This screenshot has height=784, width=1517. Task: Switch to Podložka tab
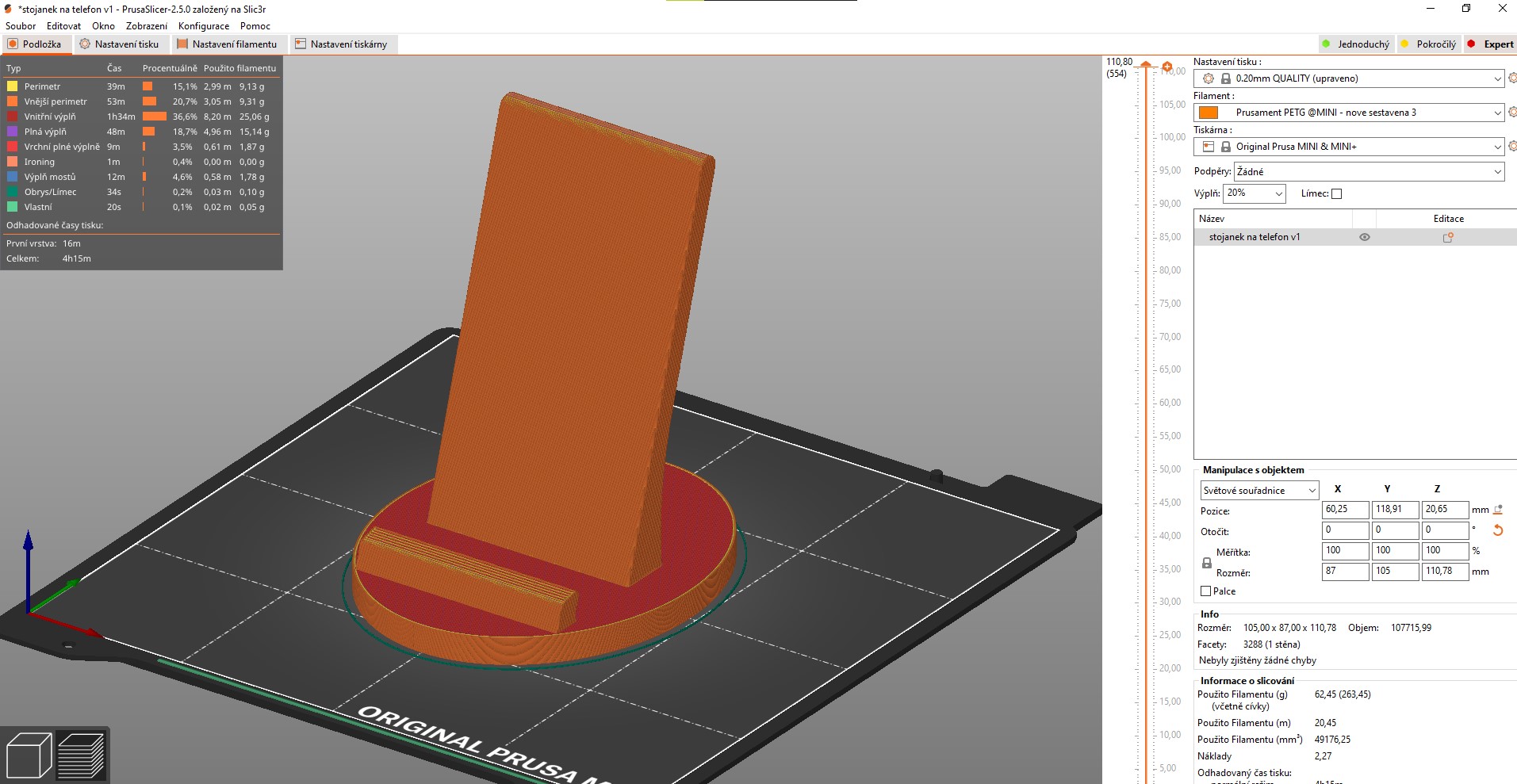click(x=36, y=44)
